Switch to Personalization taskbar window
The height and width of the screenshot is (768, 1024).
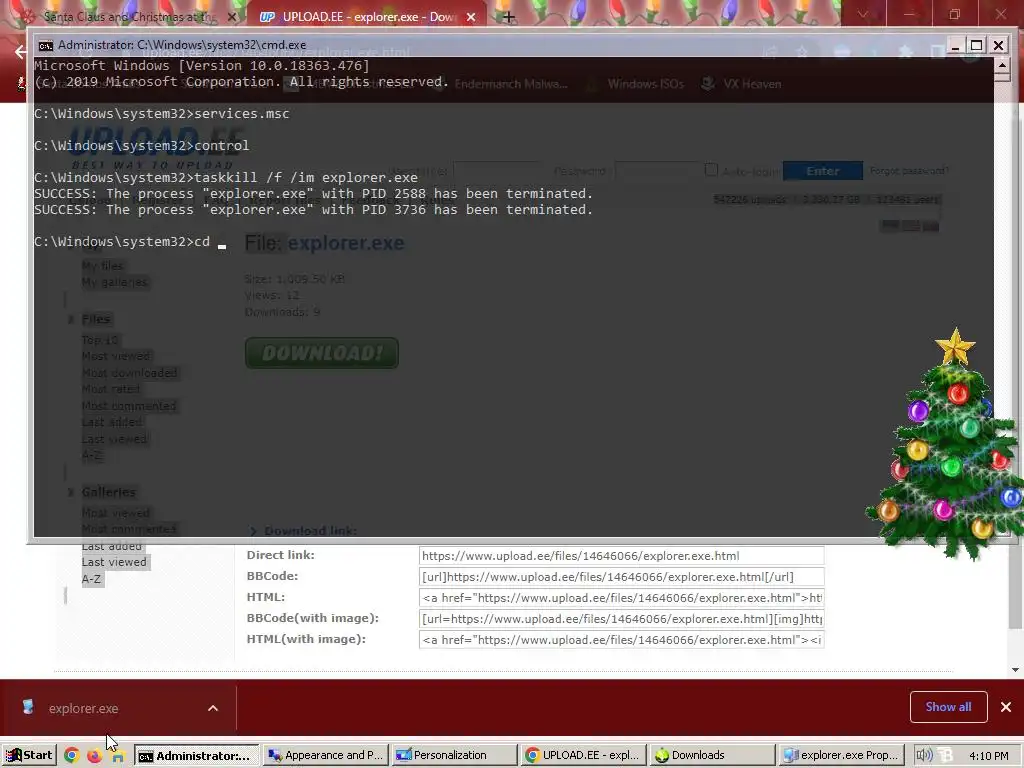point(455,755)
